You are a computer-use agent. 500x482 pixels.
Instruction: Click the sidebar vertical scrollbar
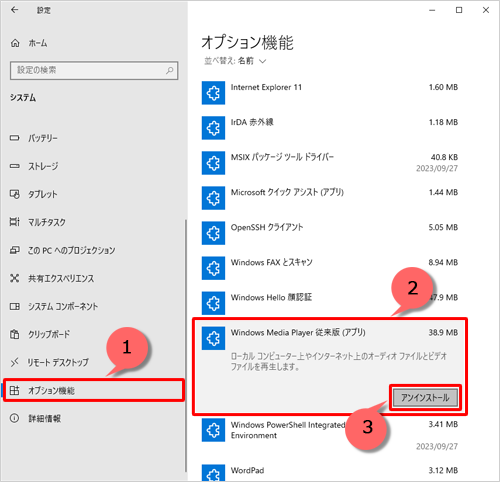[x=186, y=346]
